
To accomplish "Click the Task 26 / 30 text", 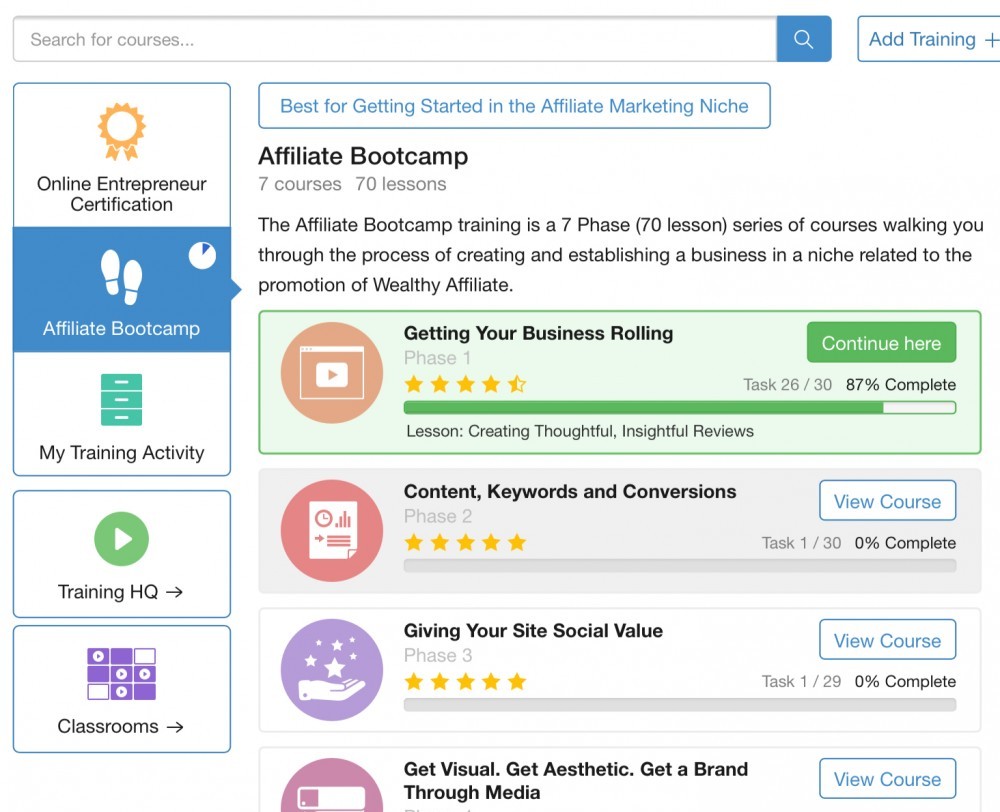I will 787,385.
